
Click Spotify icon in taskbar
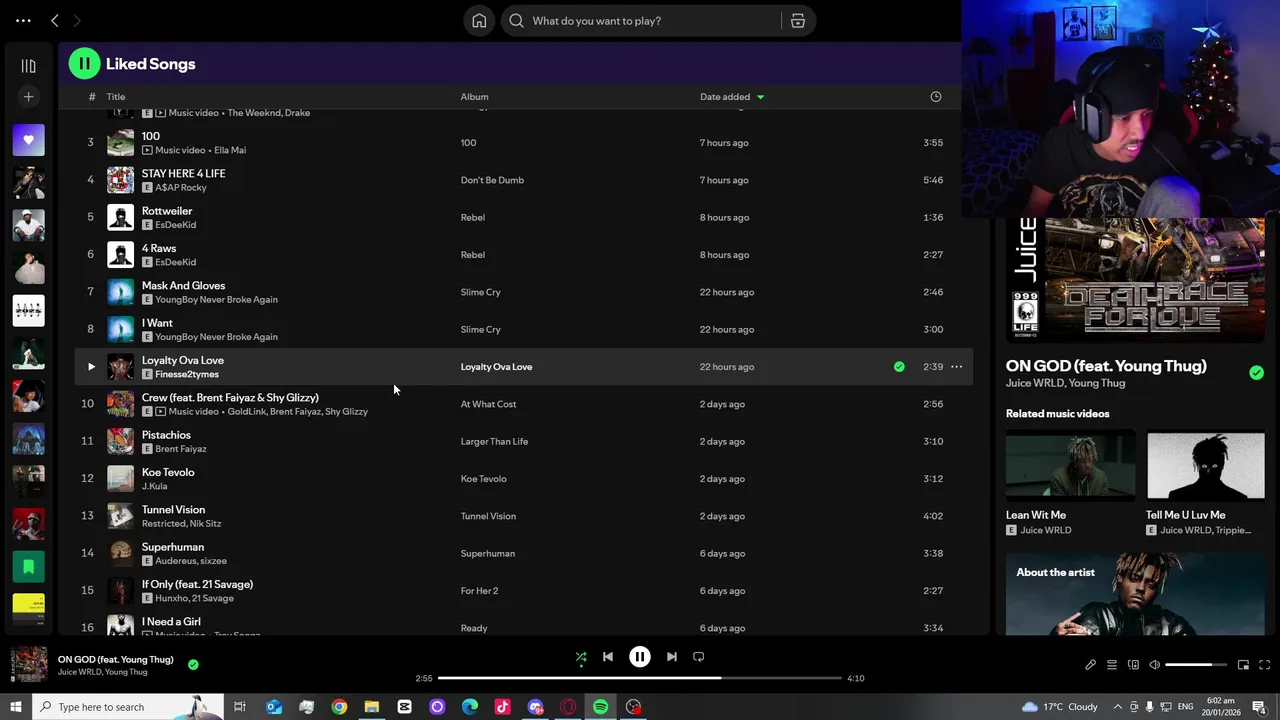coord(600,707)
